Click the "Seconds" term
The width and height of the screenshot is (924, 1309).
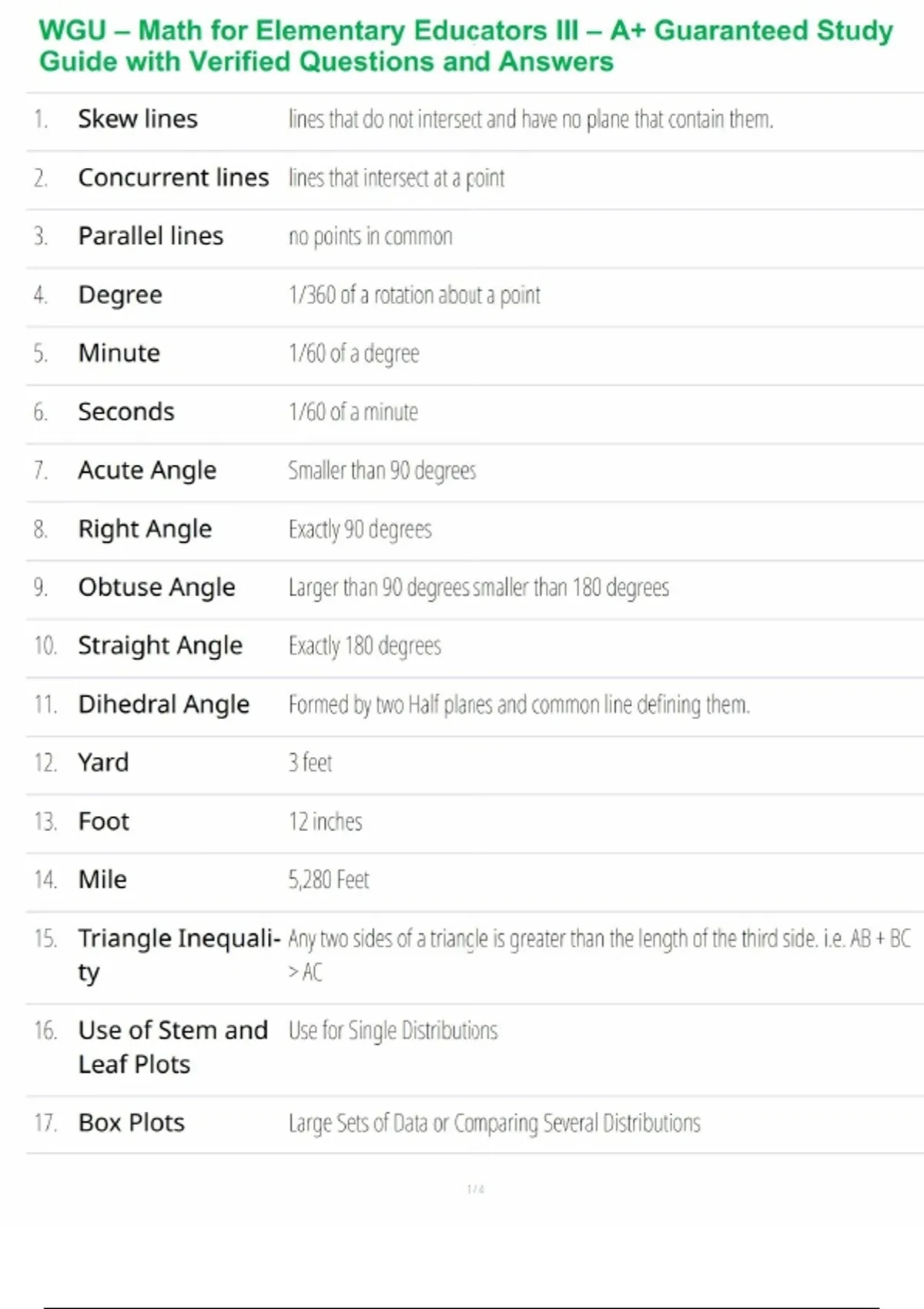tap(126, 412)
